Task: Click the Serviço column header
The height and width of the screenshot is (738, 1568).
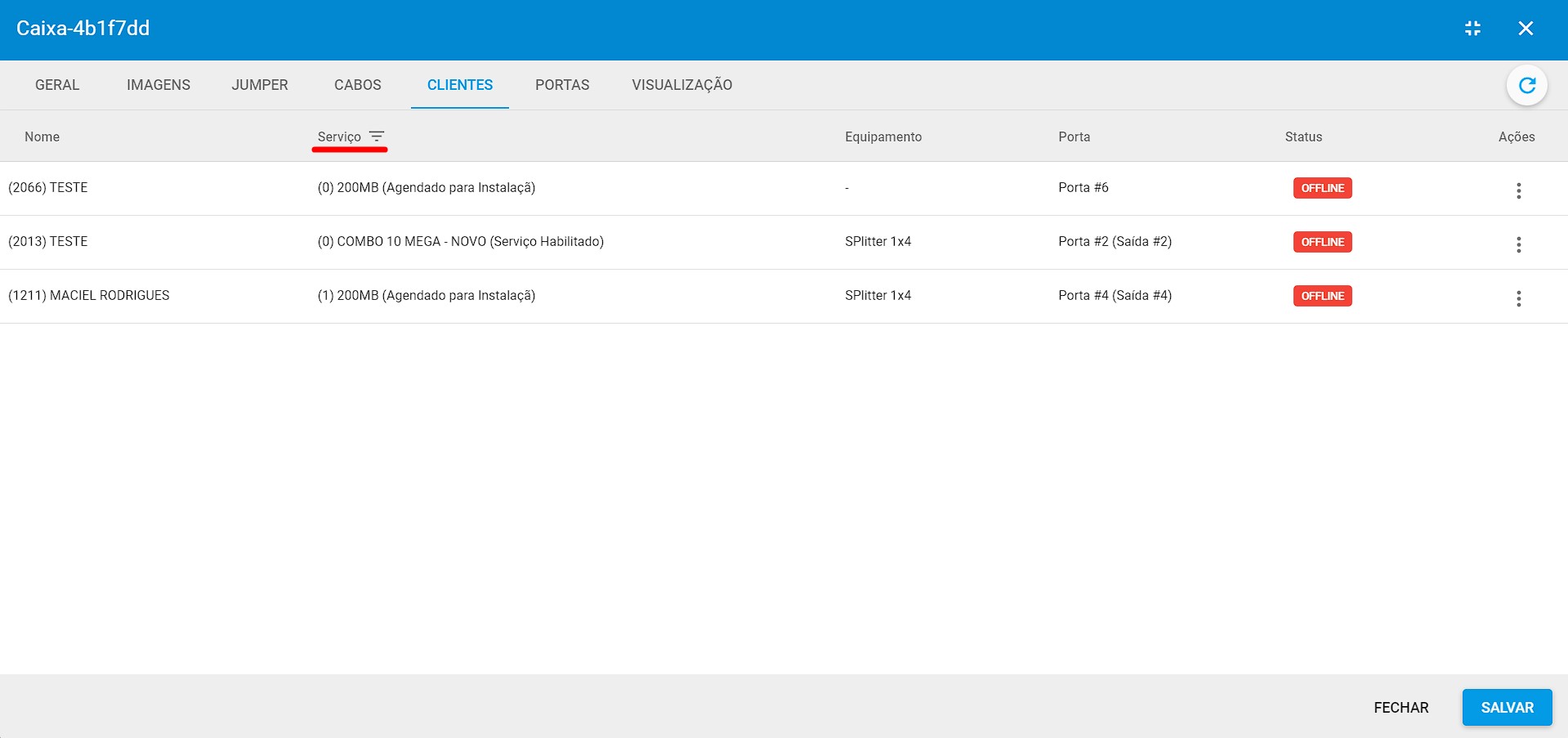Action: [339, 136]
